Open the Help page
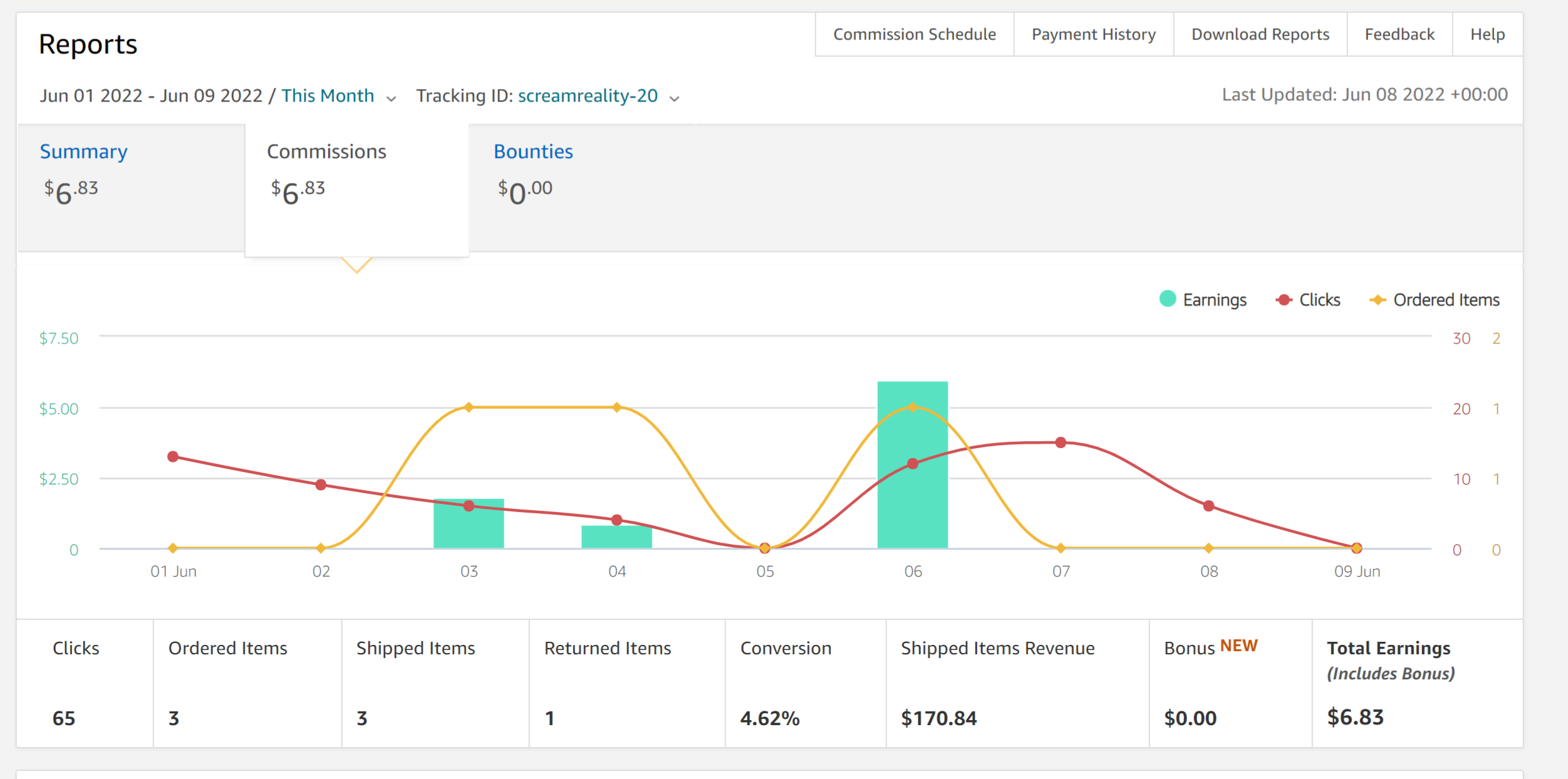Image resolution: width=1568 pixels, height=779 pixels. pos(1487,34)
